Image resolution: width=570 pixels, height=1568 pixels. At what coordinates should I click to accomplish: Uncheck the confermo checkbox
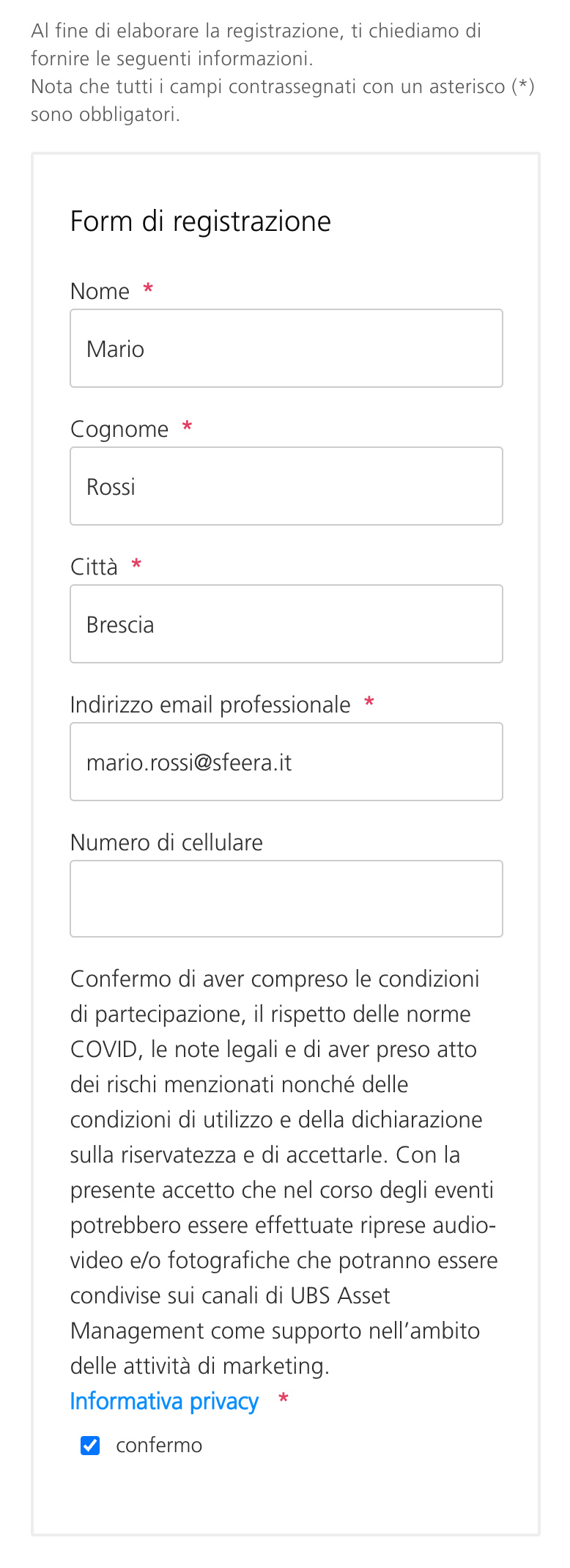tap(90, 1445)
